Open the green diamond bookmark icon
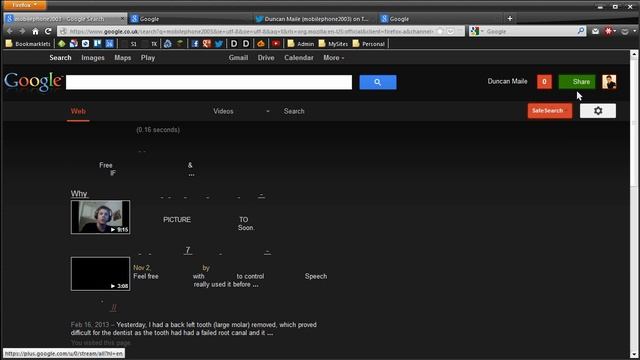640x360 pixels. (62, 44)
